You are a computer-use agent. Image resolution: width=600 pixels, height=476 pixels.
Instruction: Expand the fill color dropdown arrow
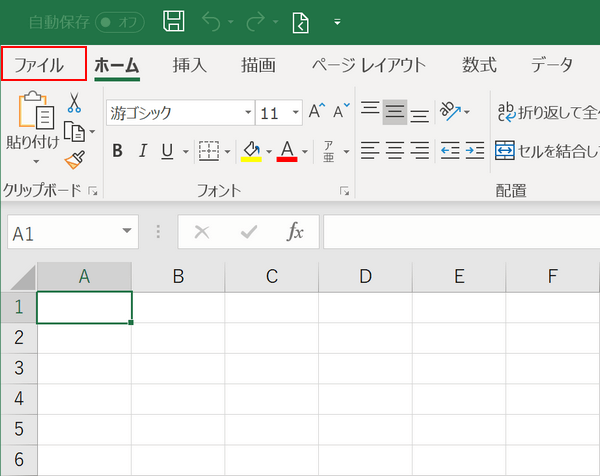pos(269,152)
